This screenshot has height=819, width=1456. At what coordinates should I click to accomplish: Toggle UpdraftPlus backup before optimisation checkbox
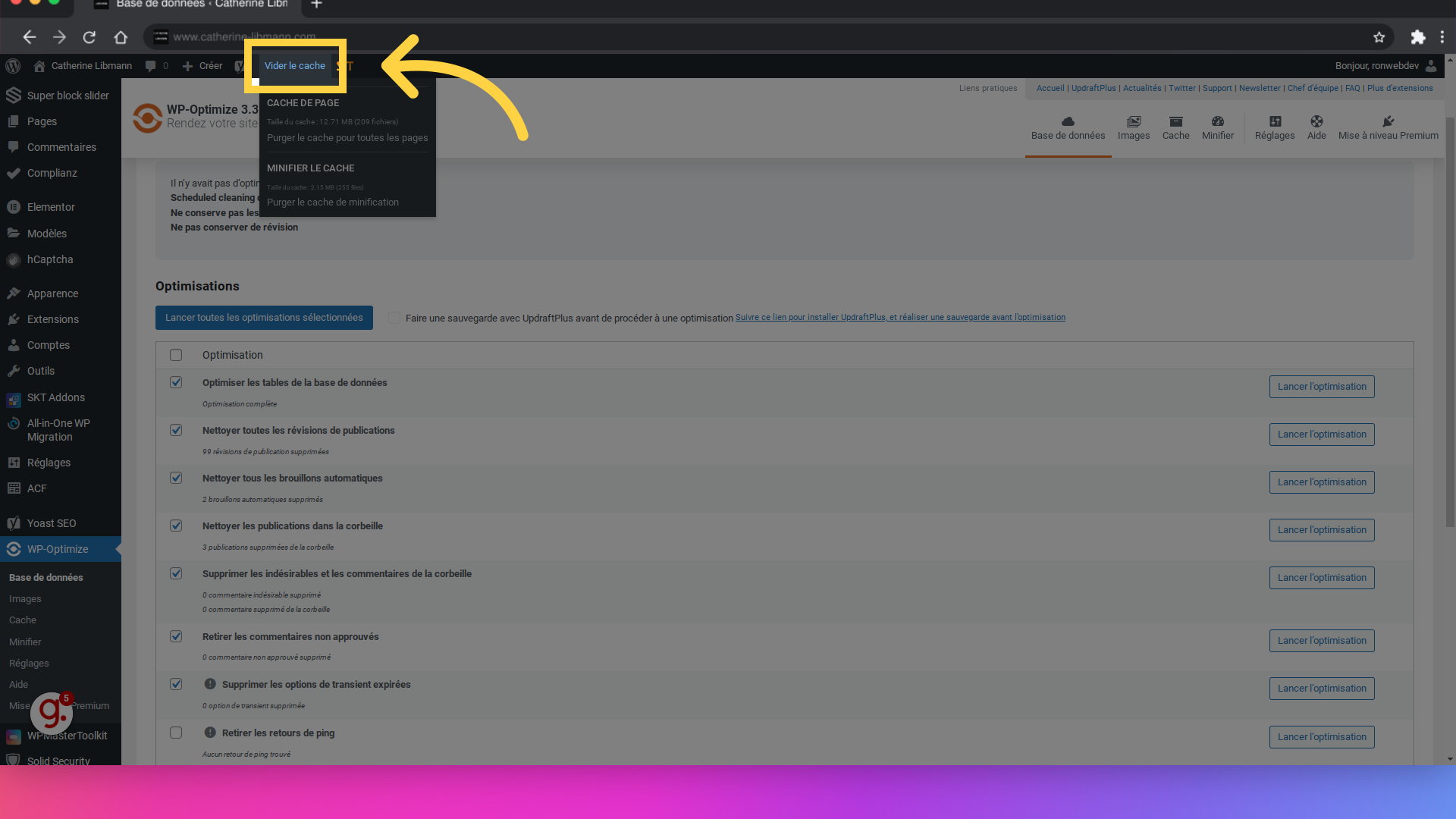coord(394,318)
